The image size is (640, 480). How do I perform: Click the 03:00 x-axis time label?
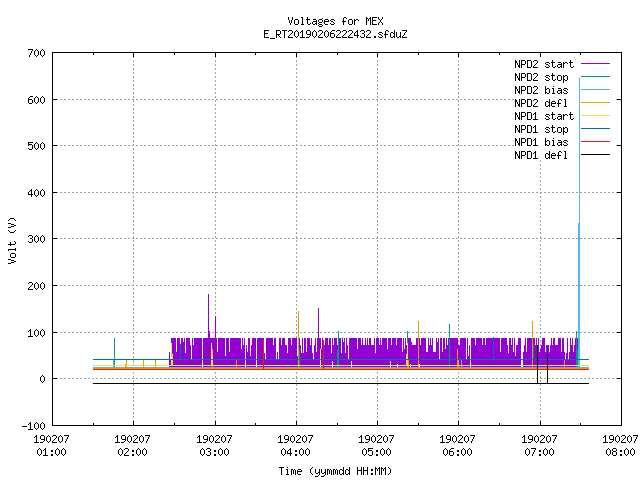coord(215,452)
